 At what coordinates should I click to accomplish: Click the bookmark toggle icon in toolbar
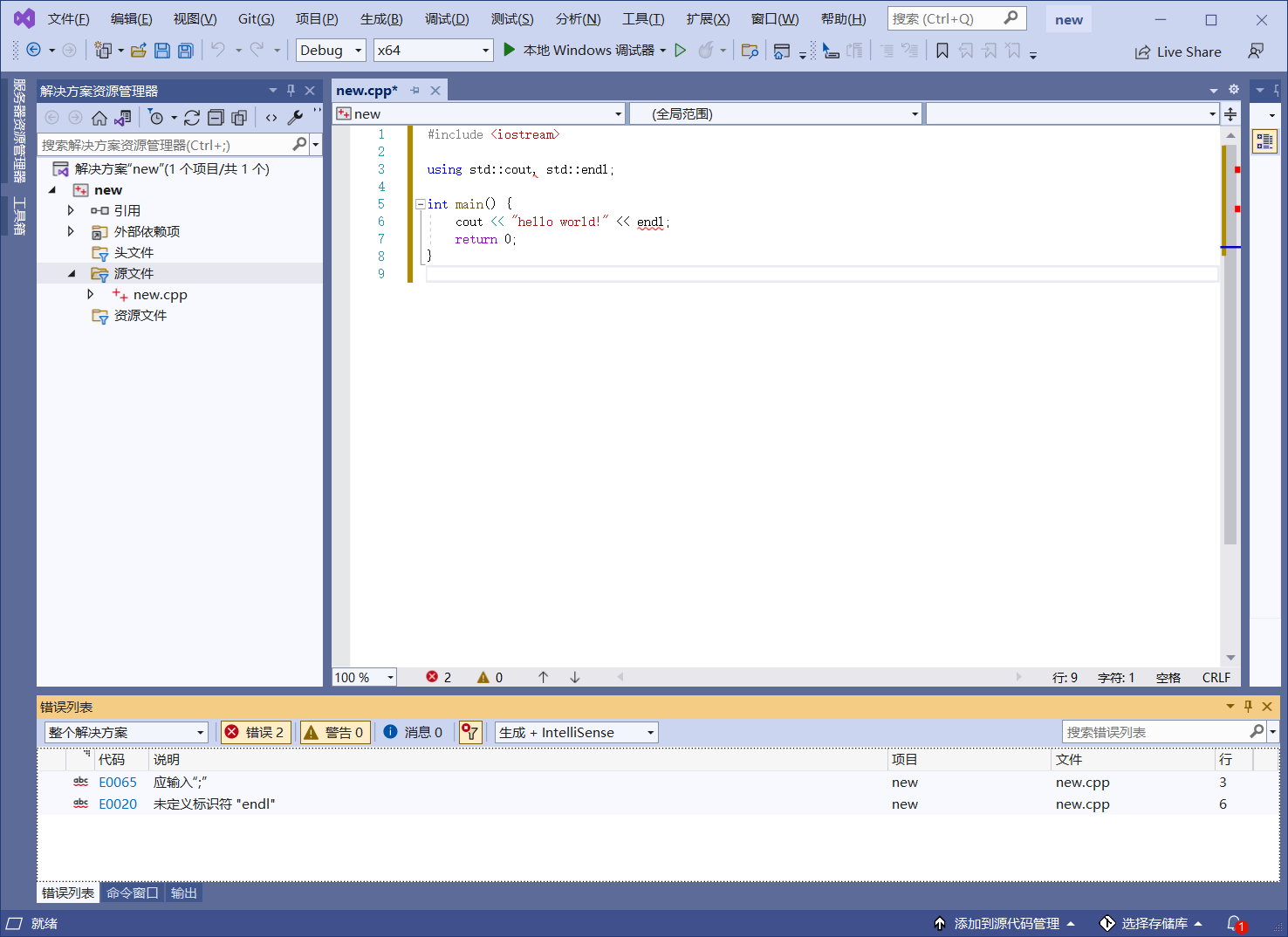(942, 51)
